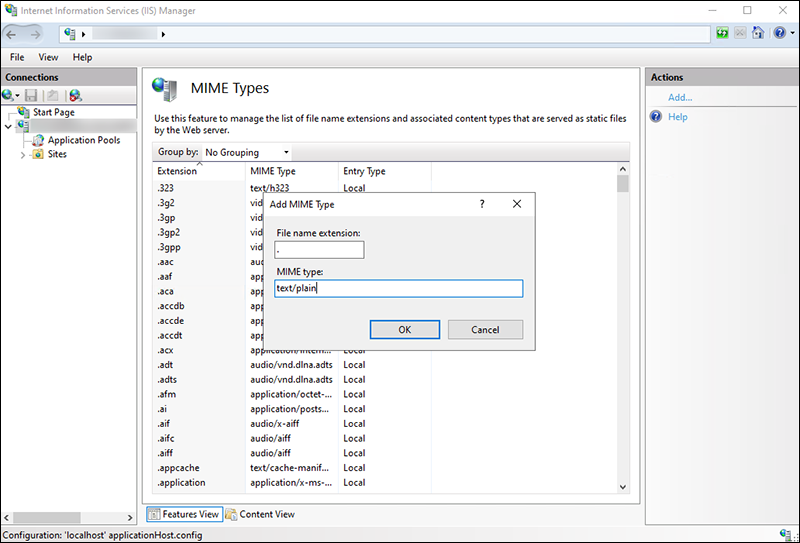The width and height of the screenshot is (800, 543).
Task: Click the Connections pane scroll right arrow
Action: click(x=130, y=517)
